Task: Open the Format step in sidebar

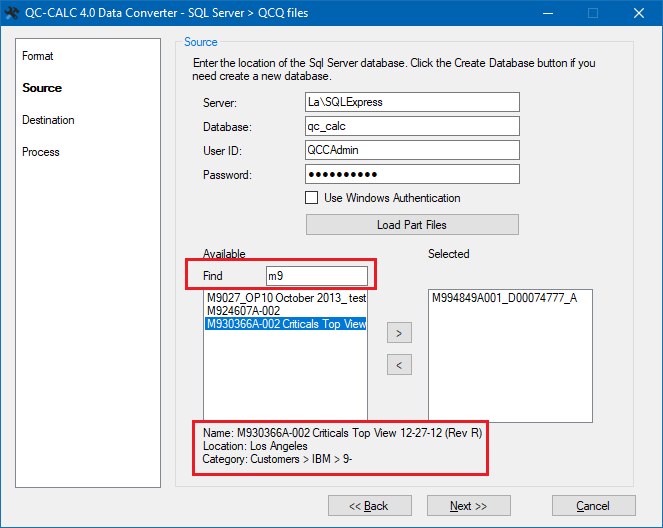Action: pos(38,56)
